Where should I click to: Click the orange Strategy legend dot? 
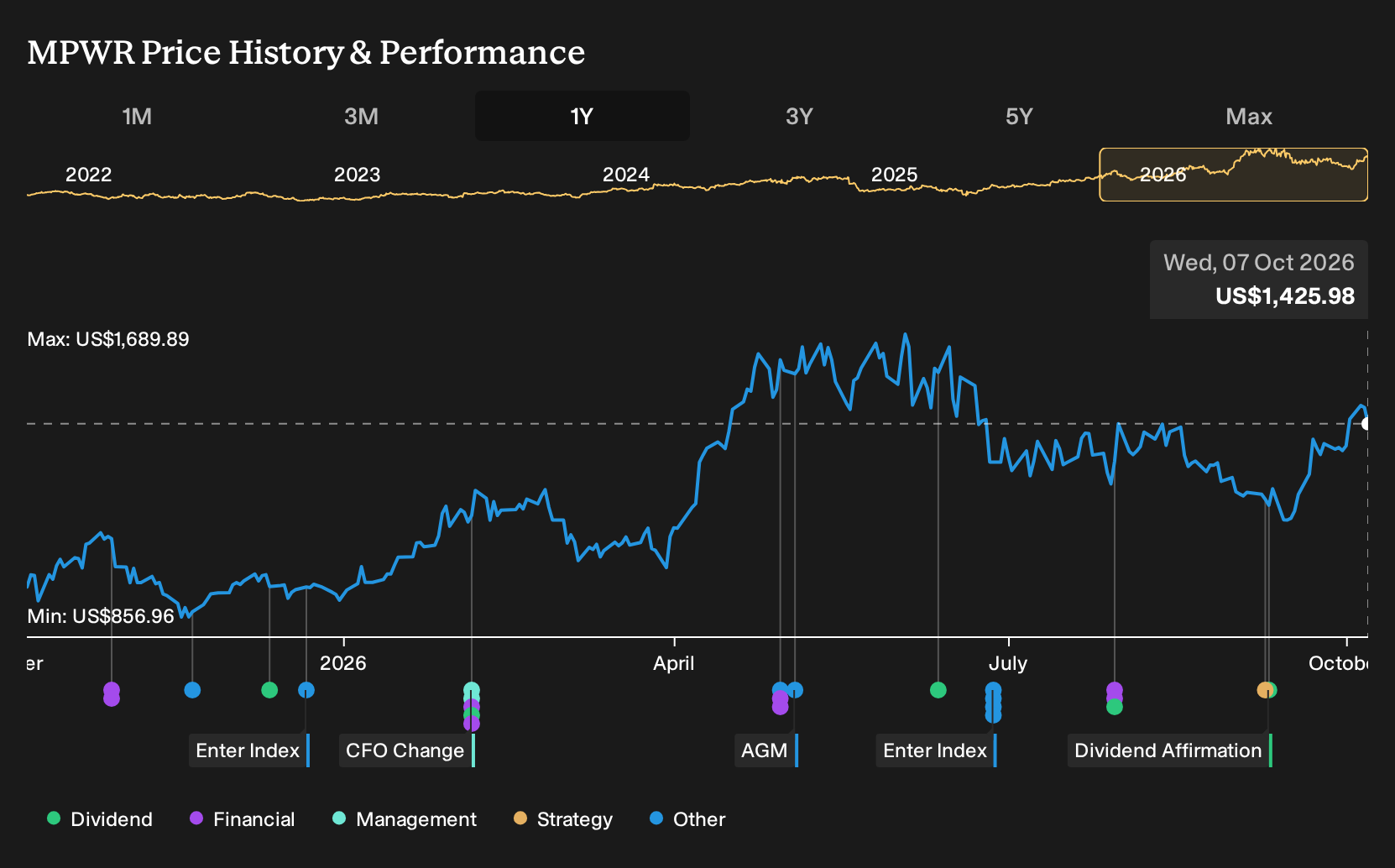coord(520,818)
